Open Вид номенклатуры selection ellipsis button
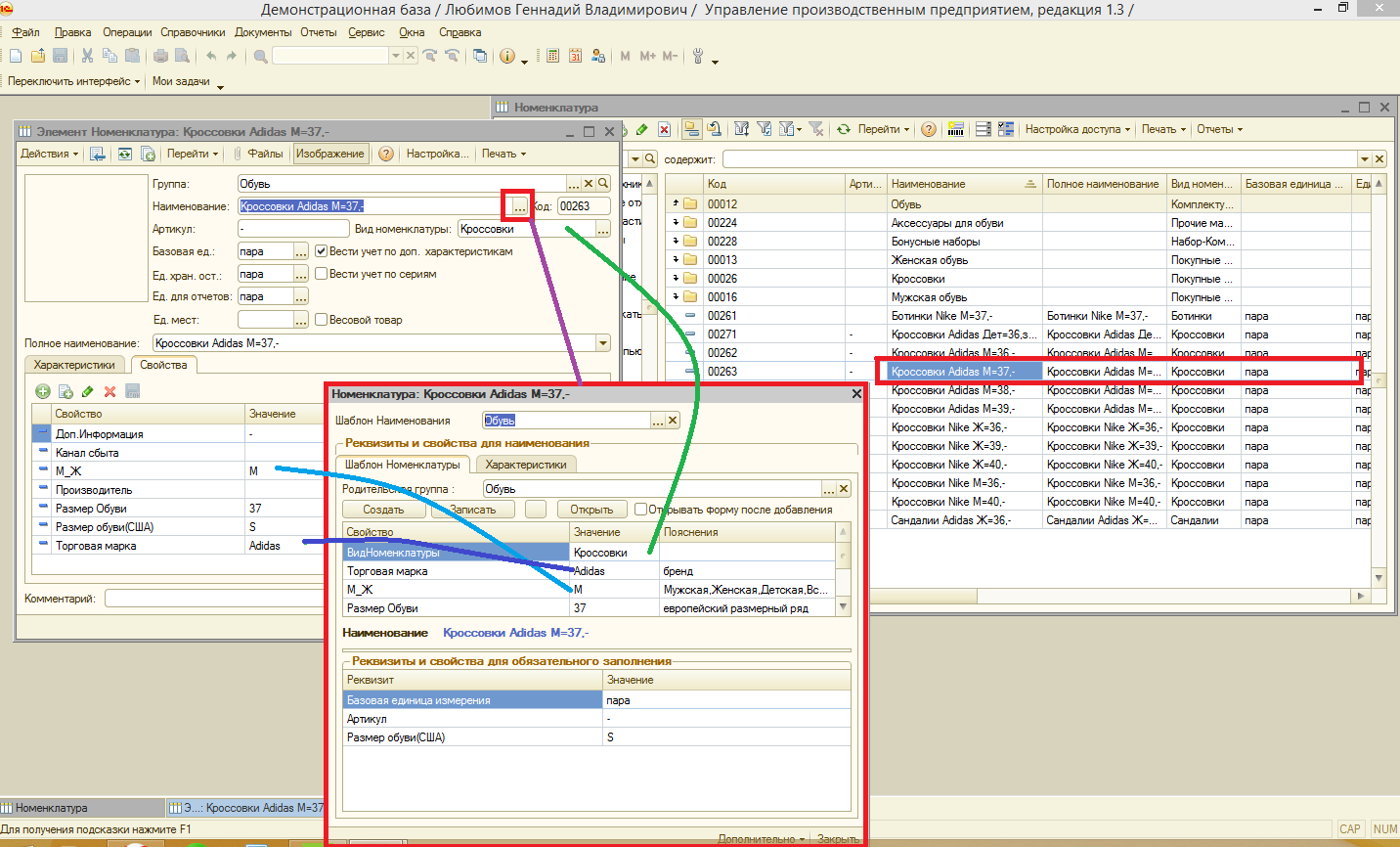This screenshot has width=1400, height=847. click(x=603, y=229)
